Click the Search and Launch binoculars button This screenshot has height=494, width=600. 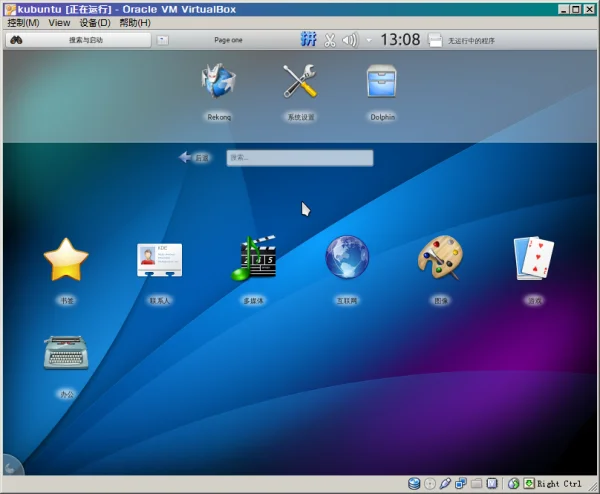78,40
